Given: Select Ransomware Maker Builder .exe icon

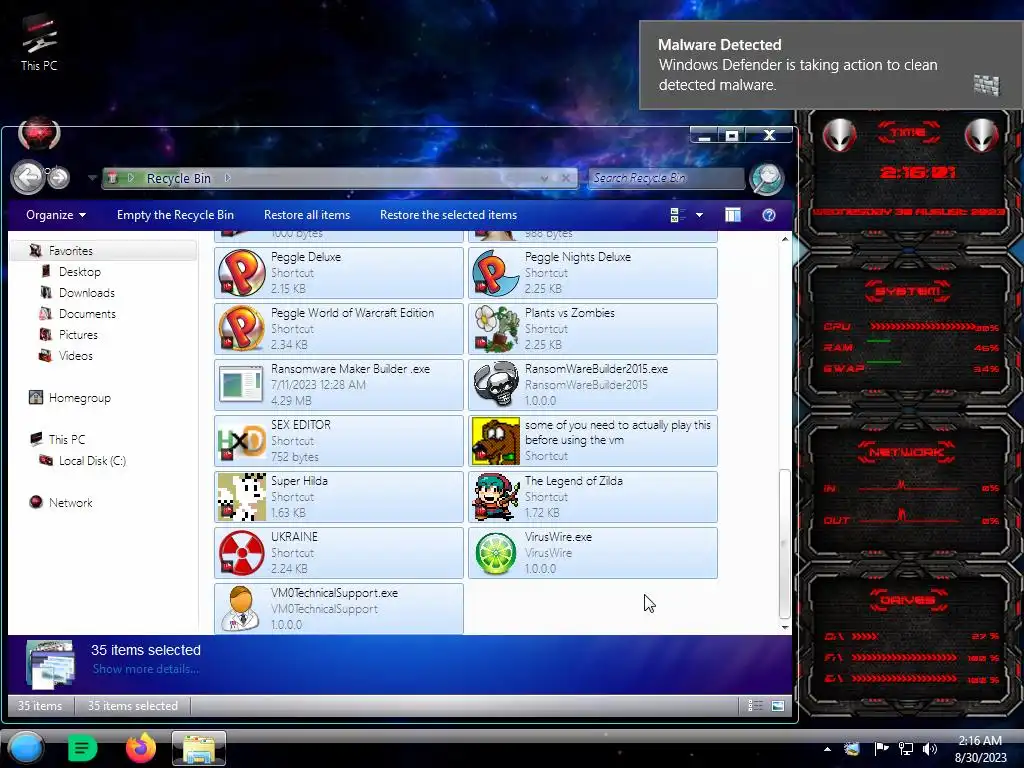Looking at the screenshot, I should click(242, 385).
